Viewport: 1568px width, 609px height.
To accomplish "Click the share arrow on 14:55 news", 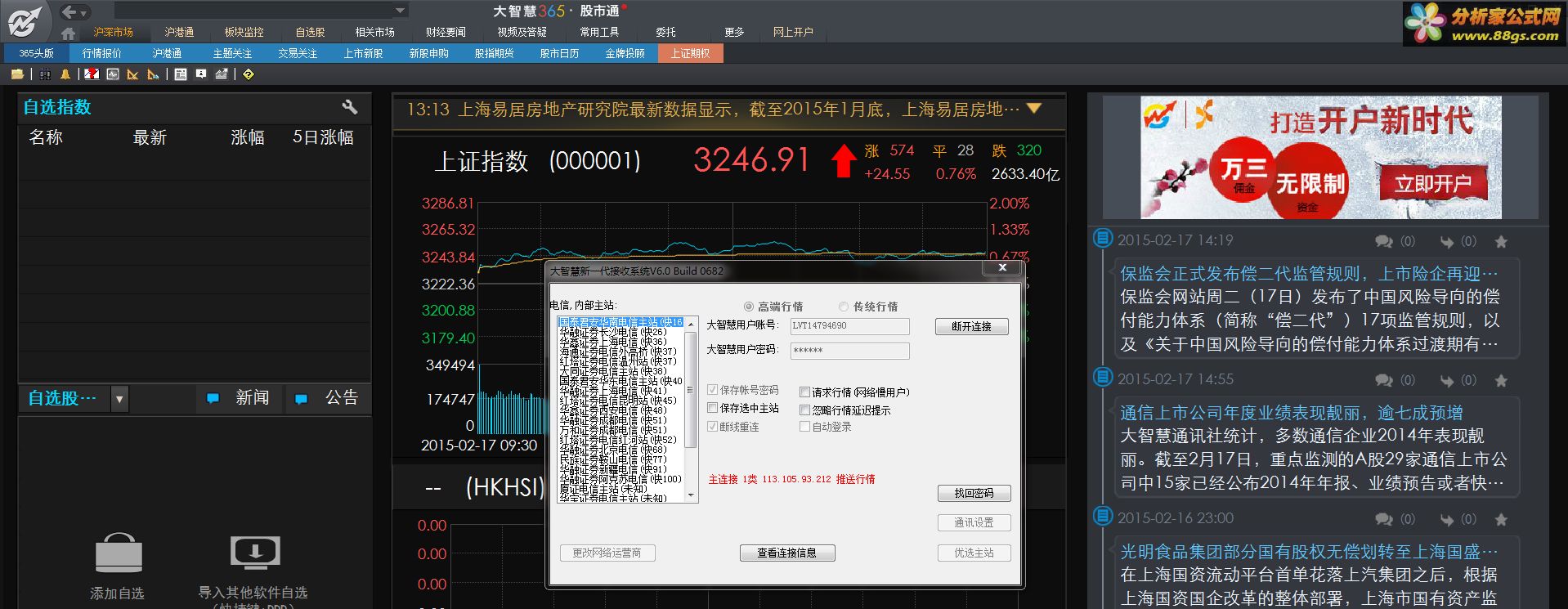I will (1447, 381).
